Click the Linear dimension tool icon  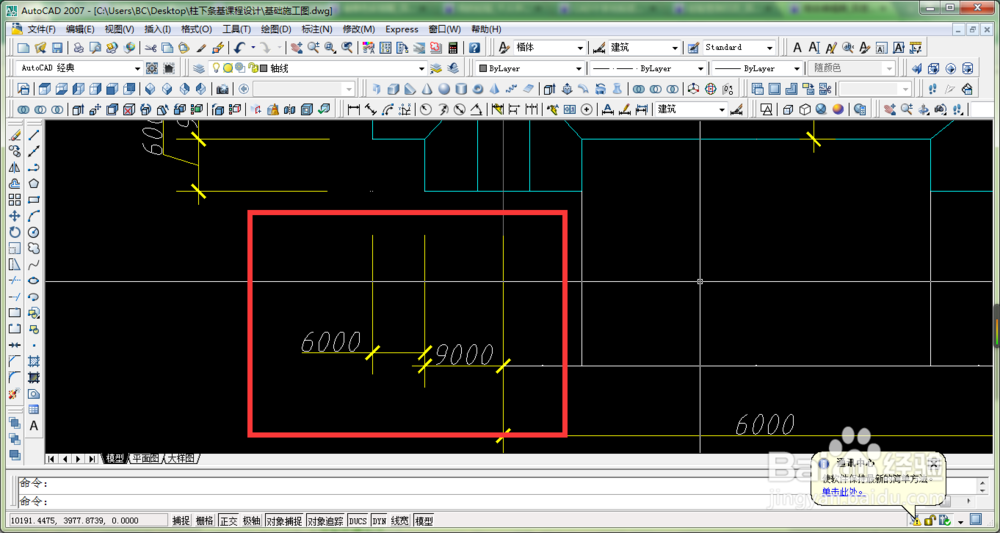point(353,109)
